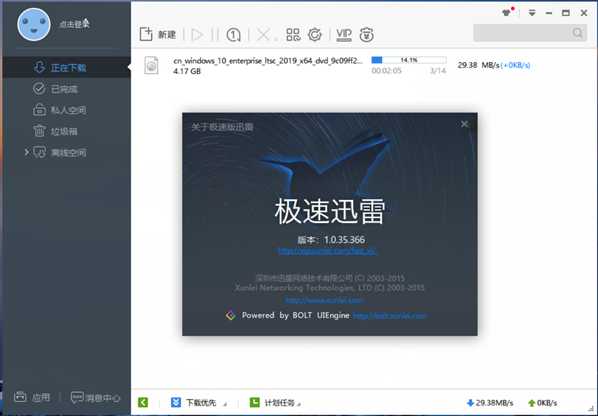The image size is (598, 416).
Task: Open the VIP toolbar button
Action: 344,35
